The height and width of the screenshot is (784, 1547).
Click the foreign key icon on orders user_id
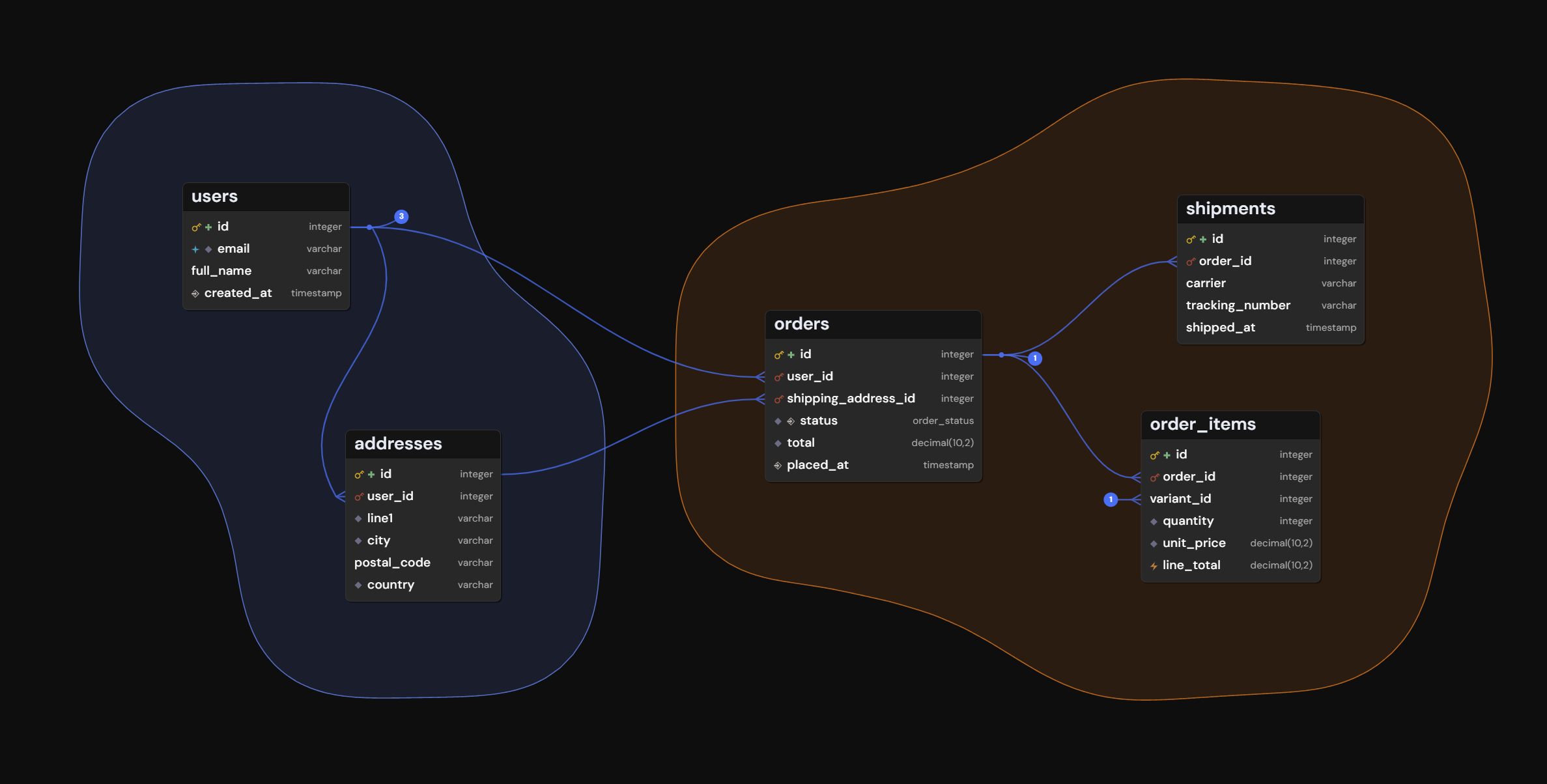click(778, 377)
